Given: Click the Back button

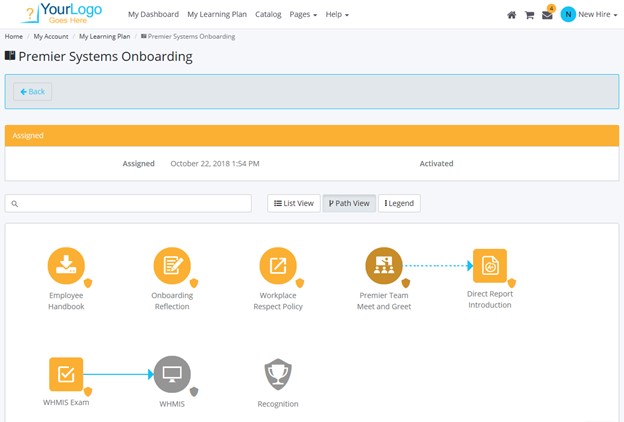Looking at the screenshot, I should (33, 91).
